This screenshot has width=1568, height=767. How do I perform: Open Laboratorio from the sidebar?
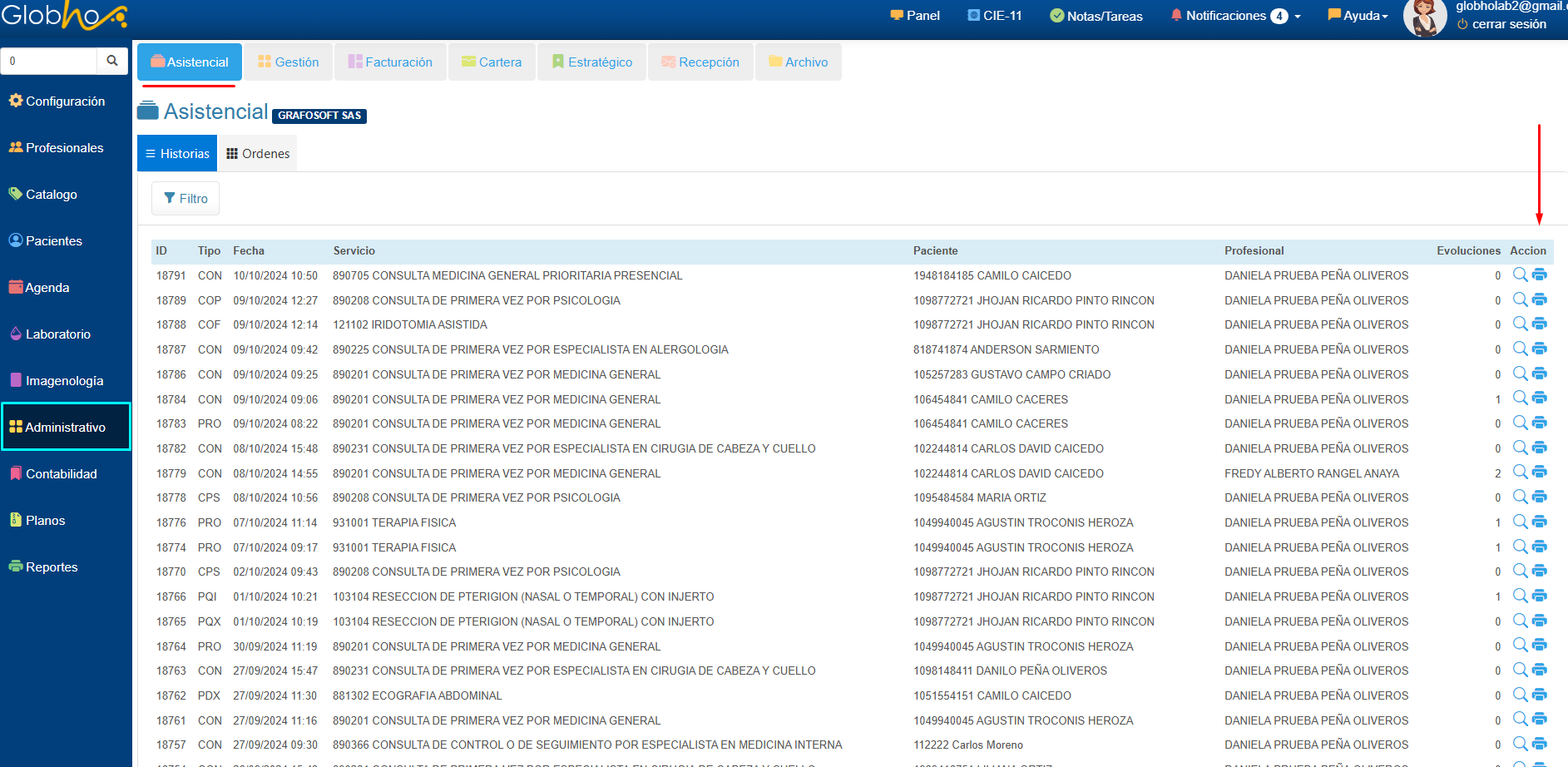point(57,334)
